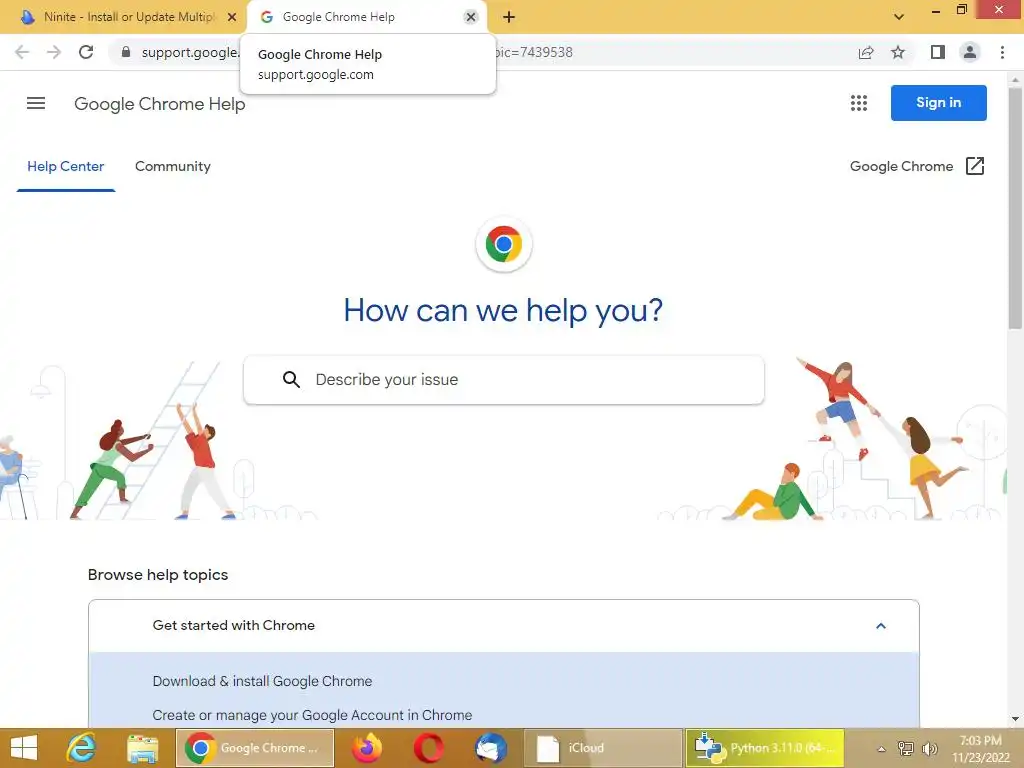This screenshot has height=768, width=1024.
Task: Click the magnifier icon in the search box
Action: click(291, 379)
